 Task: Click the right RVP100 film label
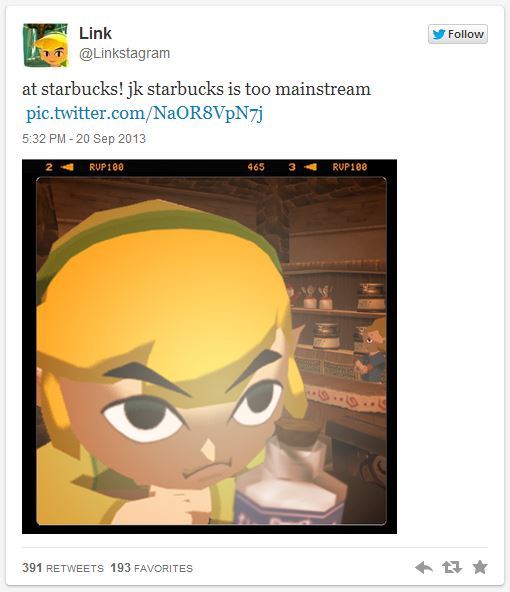[x=350, y=167]
